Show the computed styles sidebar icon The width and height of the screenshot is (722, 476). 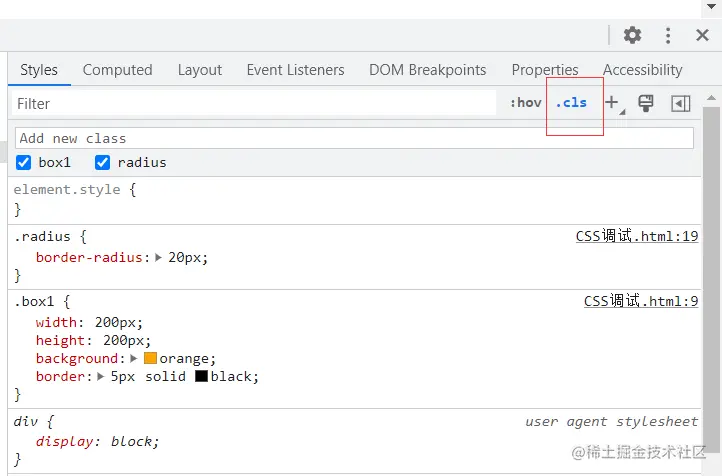(x=681, y=103)
